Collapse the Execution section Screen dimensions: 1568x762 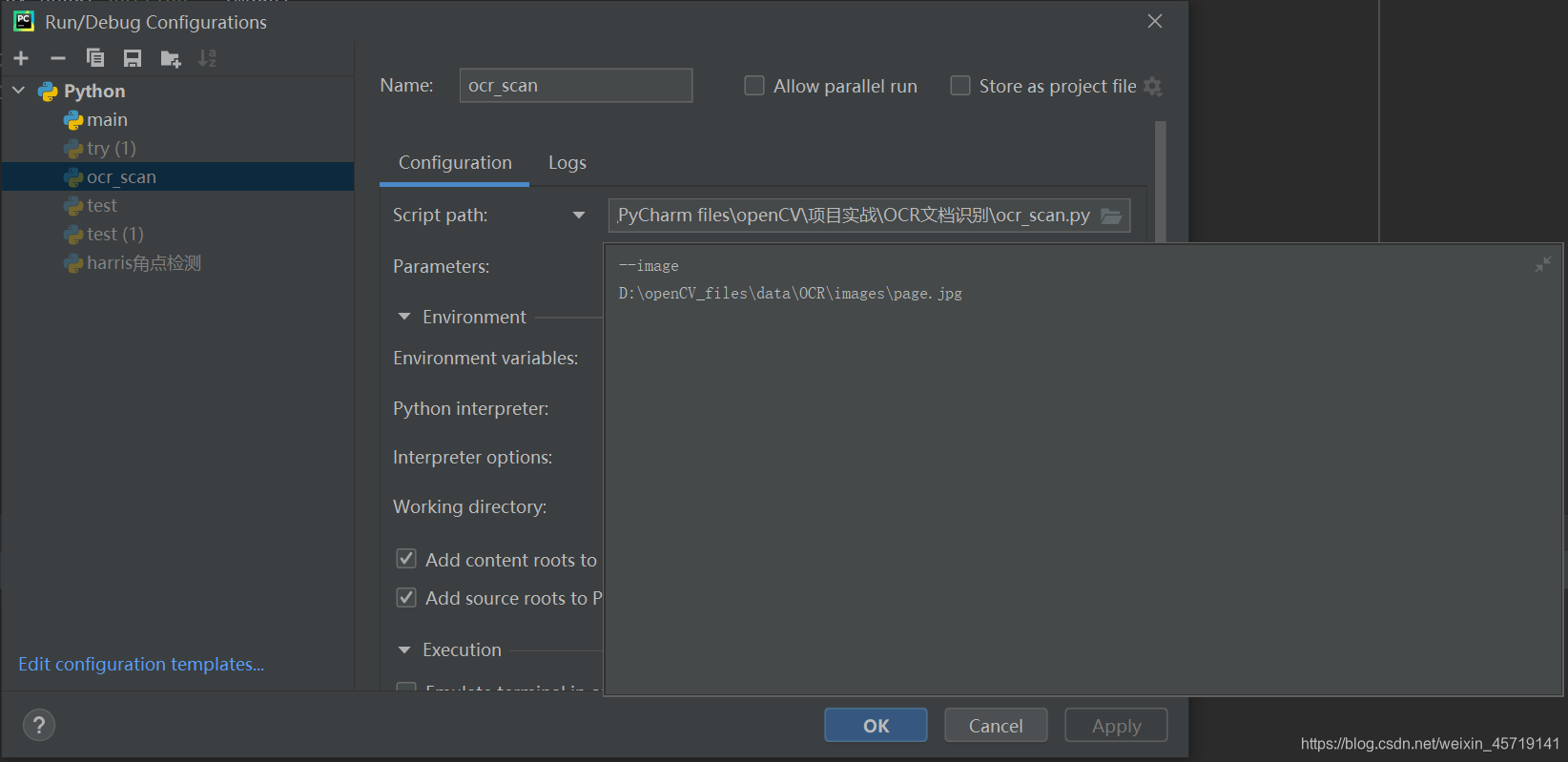pyautogui.click(x=404, y=649)
